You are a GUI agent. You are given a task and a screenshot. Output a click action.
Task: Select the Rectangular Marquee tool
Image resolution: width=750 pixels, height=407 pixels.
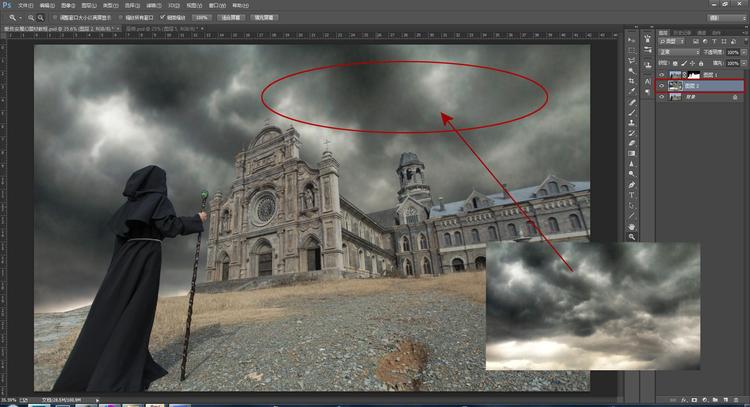pyautogui.click(x=632, y=50)
